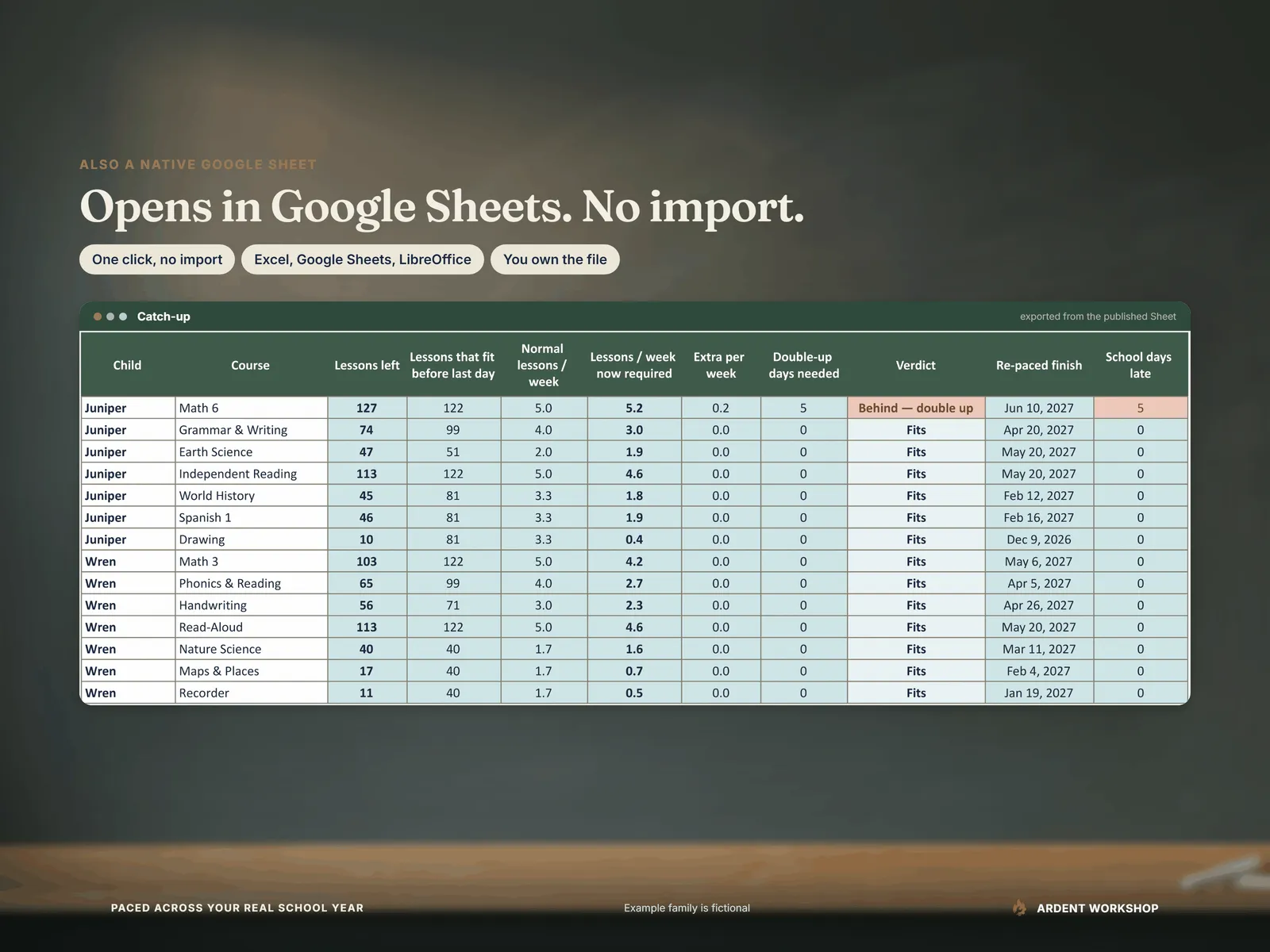Viewport: 1270px width, 952px height.
Task: Click the 'School days late' header
Action: [1140, 365]
